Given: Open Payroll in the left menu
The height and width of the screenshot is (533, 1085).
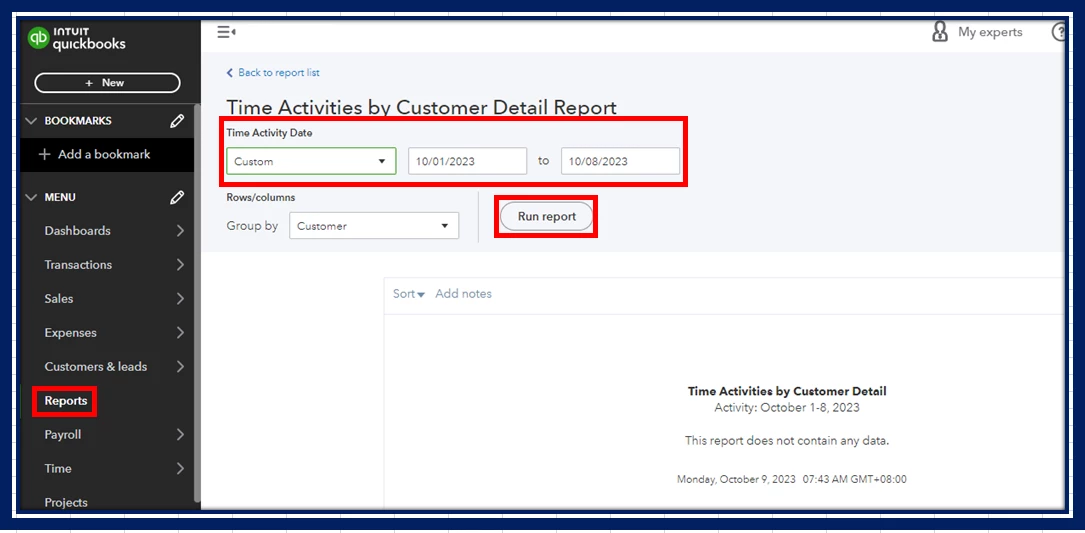Looking at the screenshot, I should [63, 435].
